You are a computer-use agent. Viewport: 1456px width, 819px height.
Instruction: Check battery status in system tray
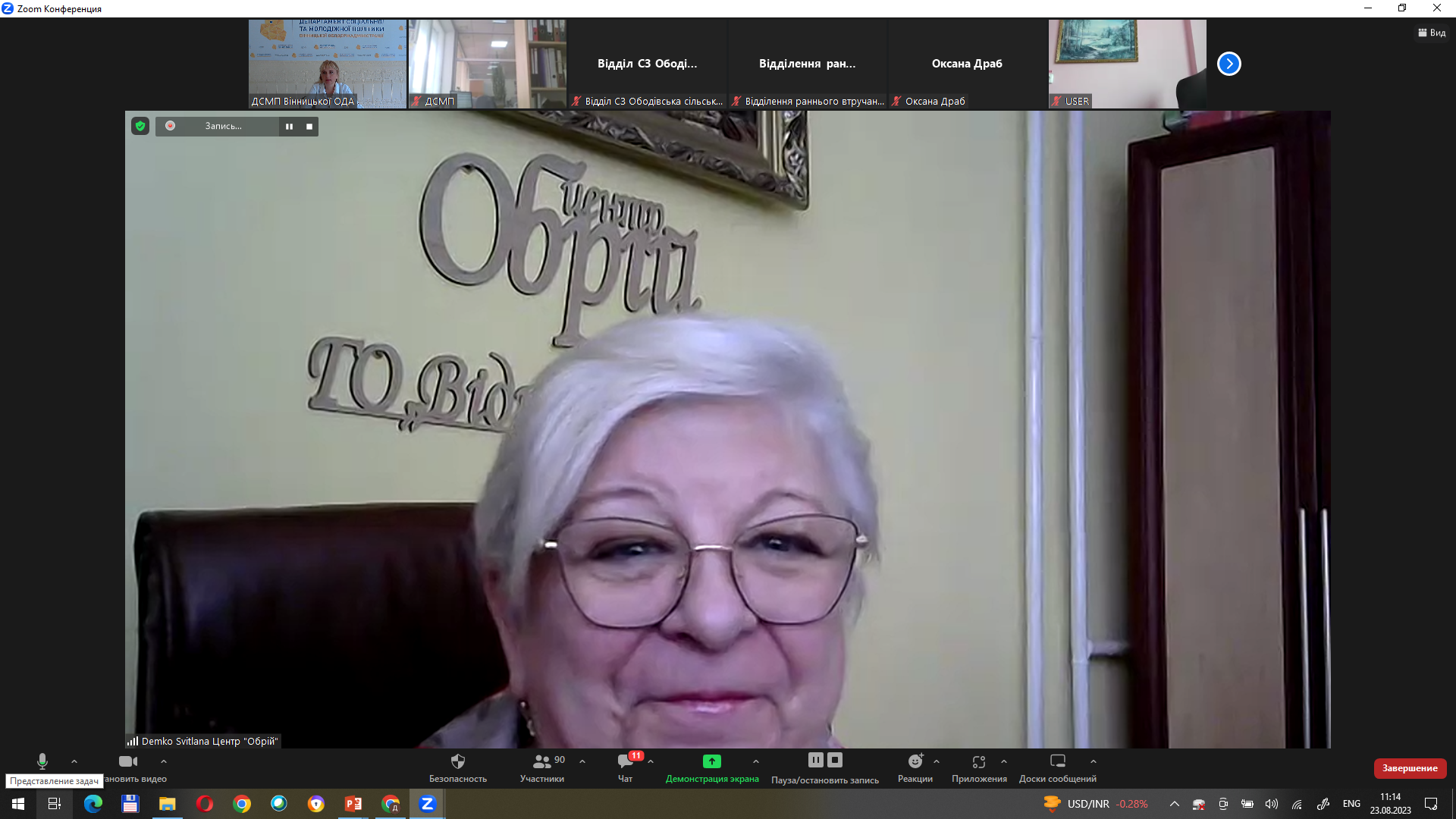[x=1247, y=804]
